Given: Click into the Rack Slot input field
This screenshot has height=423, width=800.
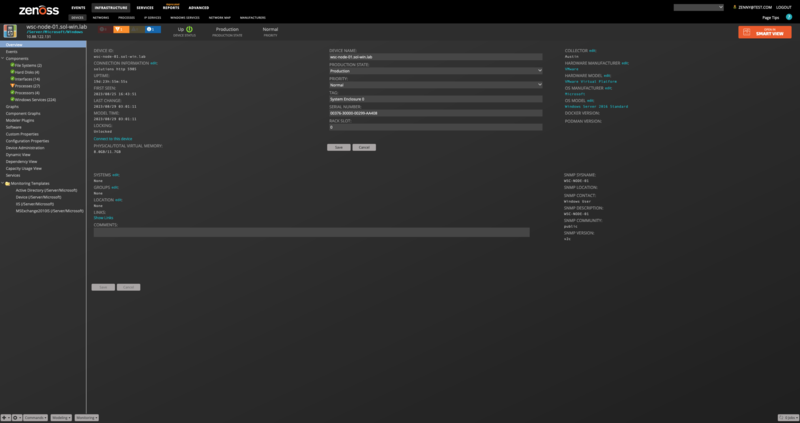Looking at the screenshot, I should pos(436,127).
